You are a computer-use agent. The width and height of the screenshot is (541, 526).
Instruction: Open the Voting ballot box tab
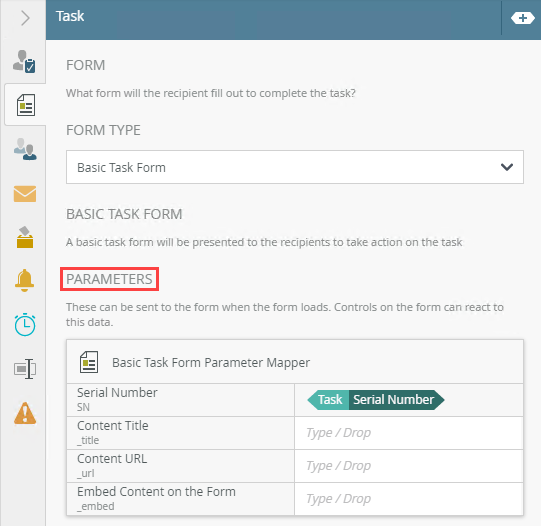point(25,237)
